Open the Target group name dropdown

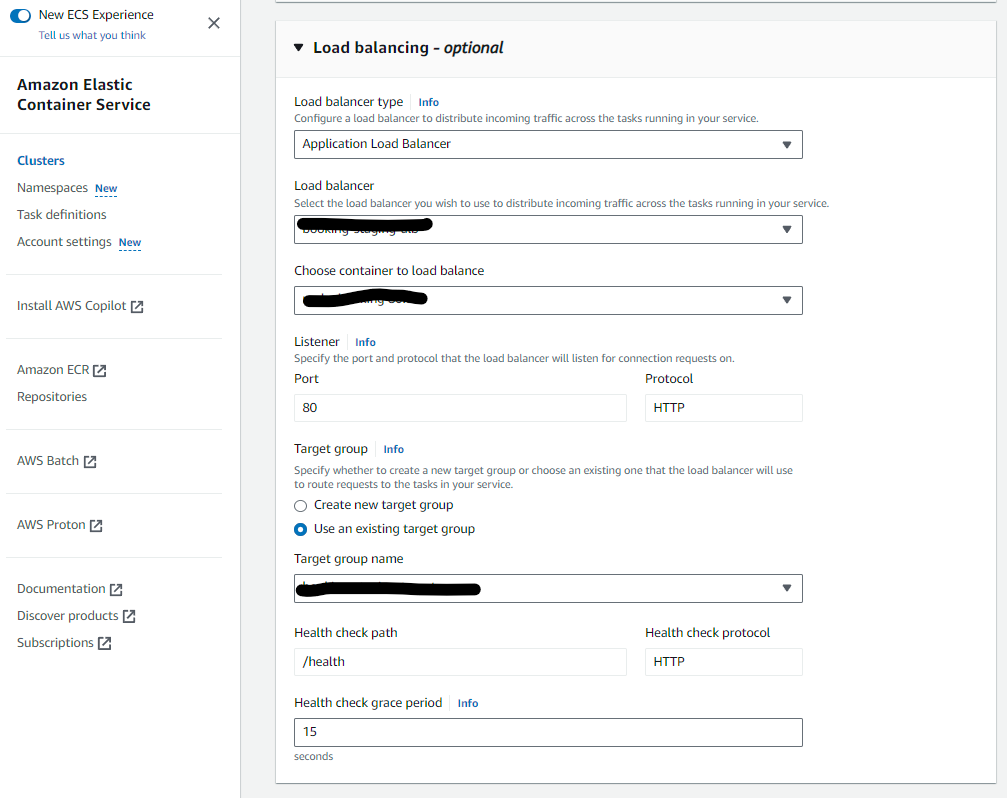point(548,588)
